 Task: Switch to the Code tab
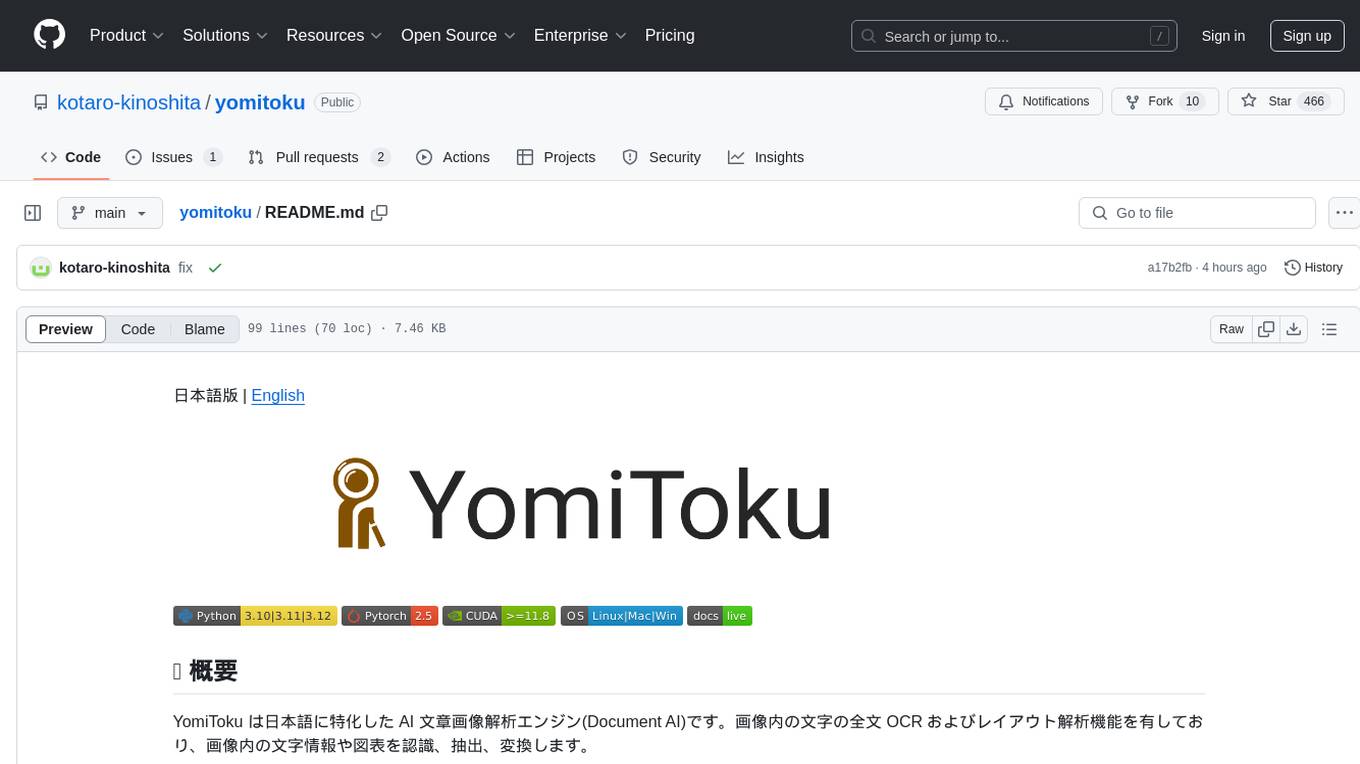[x=71, y=157]
